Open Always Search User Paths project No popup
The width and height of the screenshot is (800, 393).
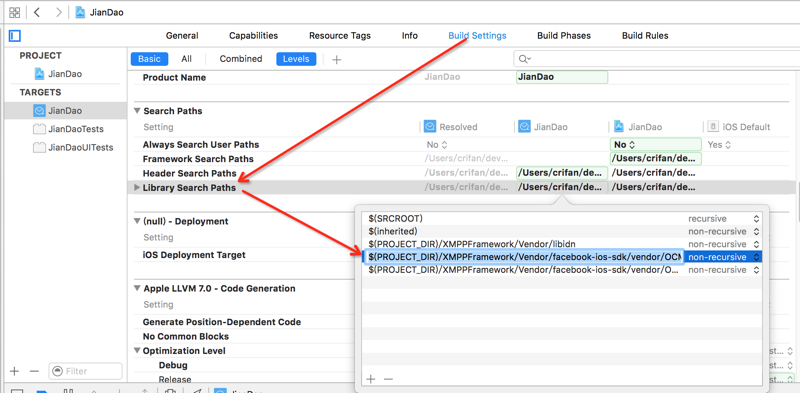click(x=656, y=144)
